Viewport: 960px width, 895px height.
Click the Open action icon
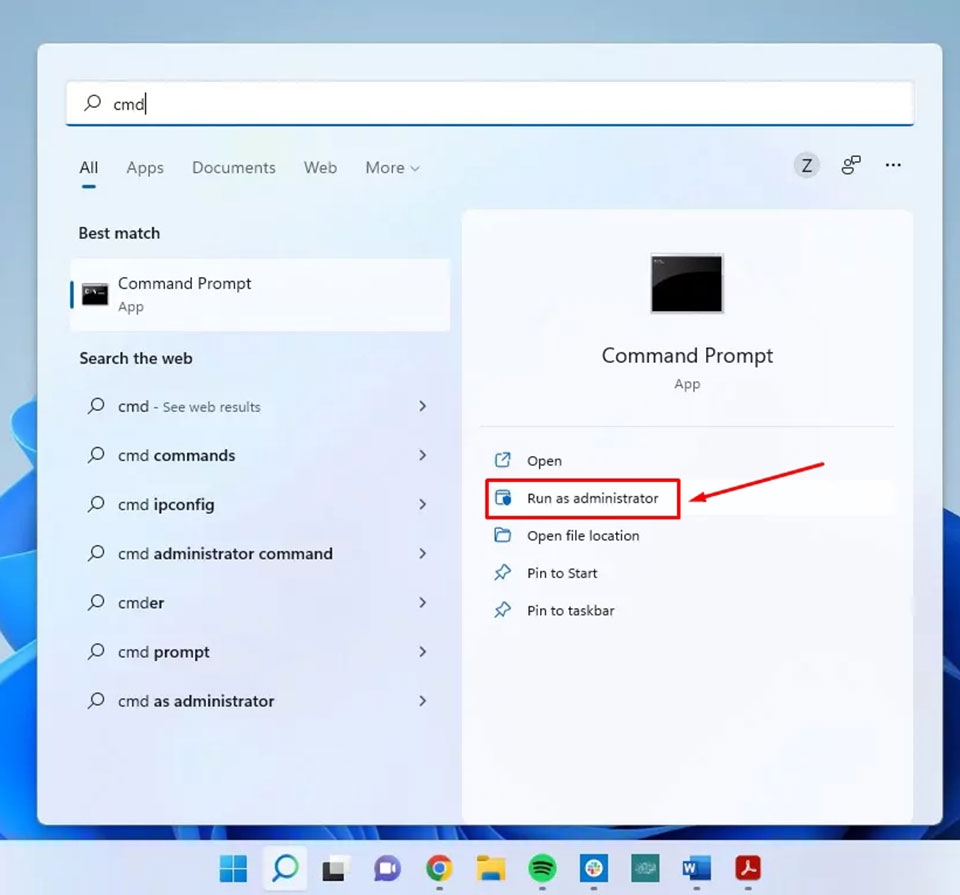(x=503, y=460)
